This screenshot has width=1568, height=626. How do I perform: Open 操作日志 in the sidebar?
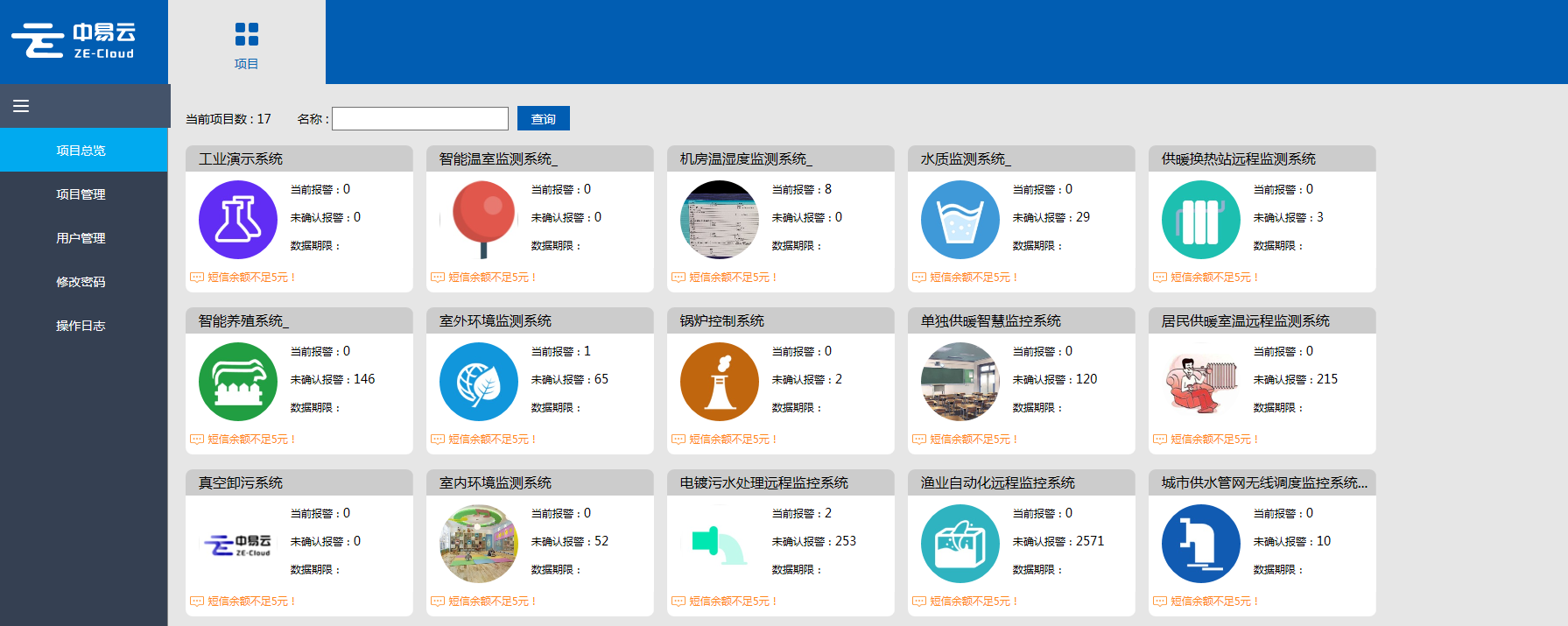[x=81, y=326]
